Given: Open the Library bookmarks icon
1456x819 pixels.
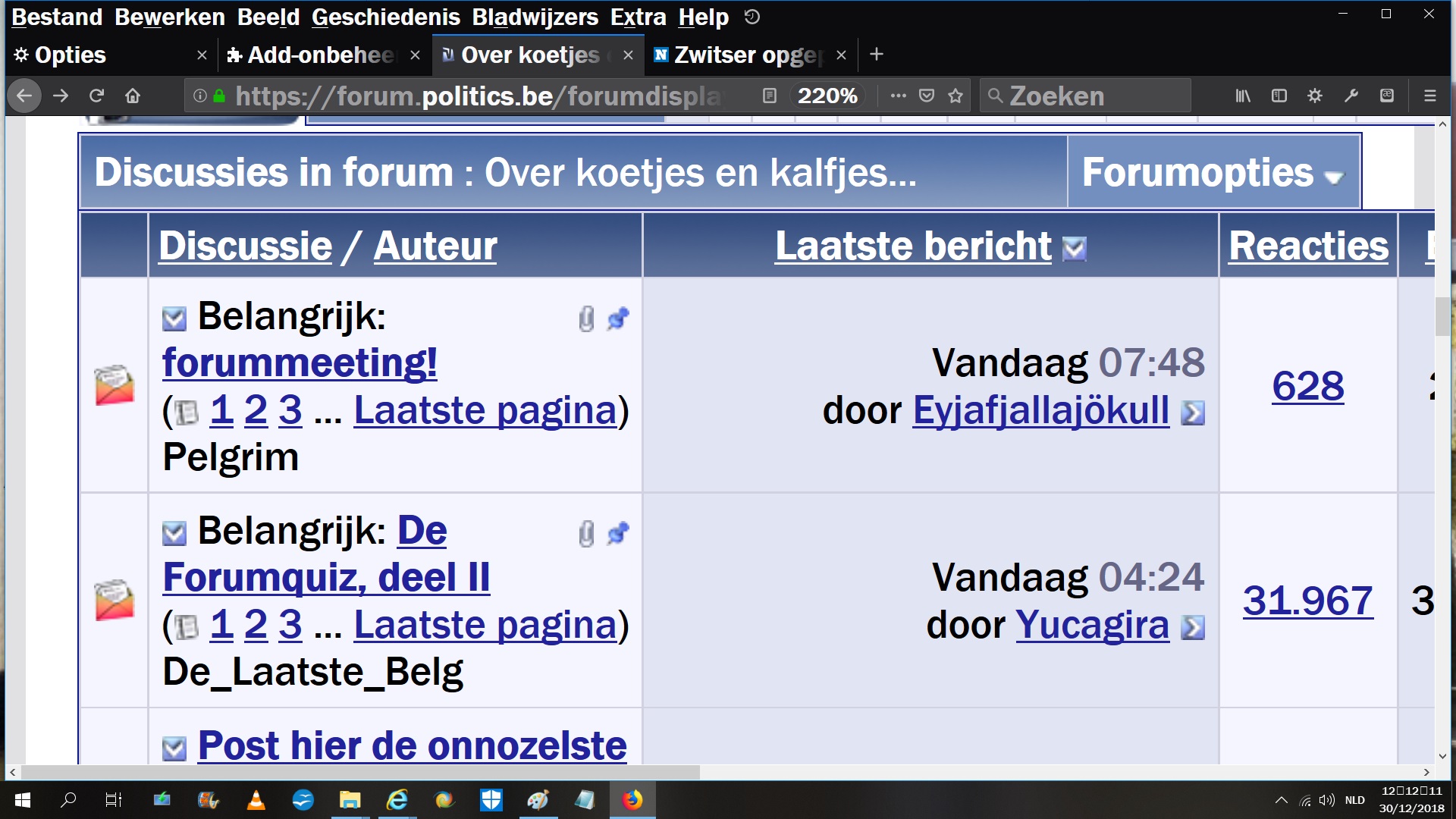Looking at the screenshot, I should tap(1243, 96).
